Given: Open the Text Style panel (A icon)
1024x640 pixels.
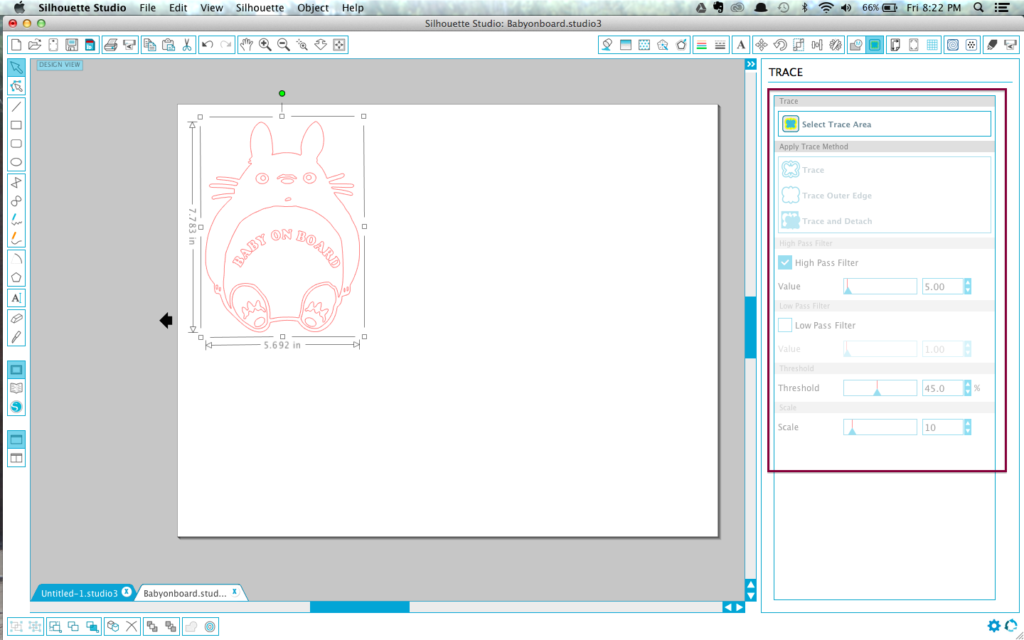Looking at the screenshot, I should click(741, 45).
